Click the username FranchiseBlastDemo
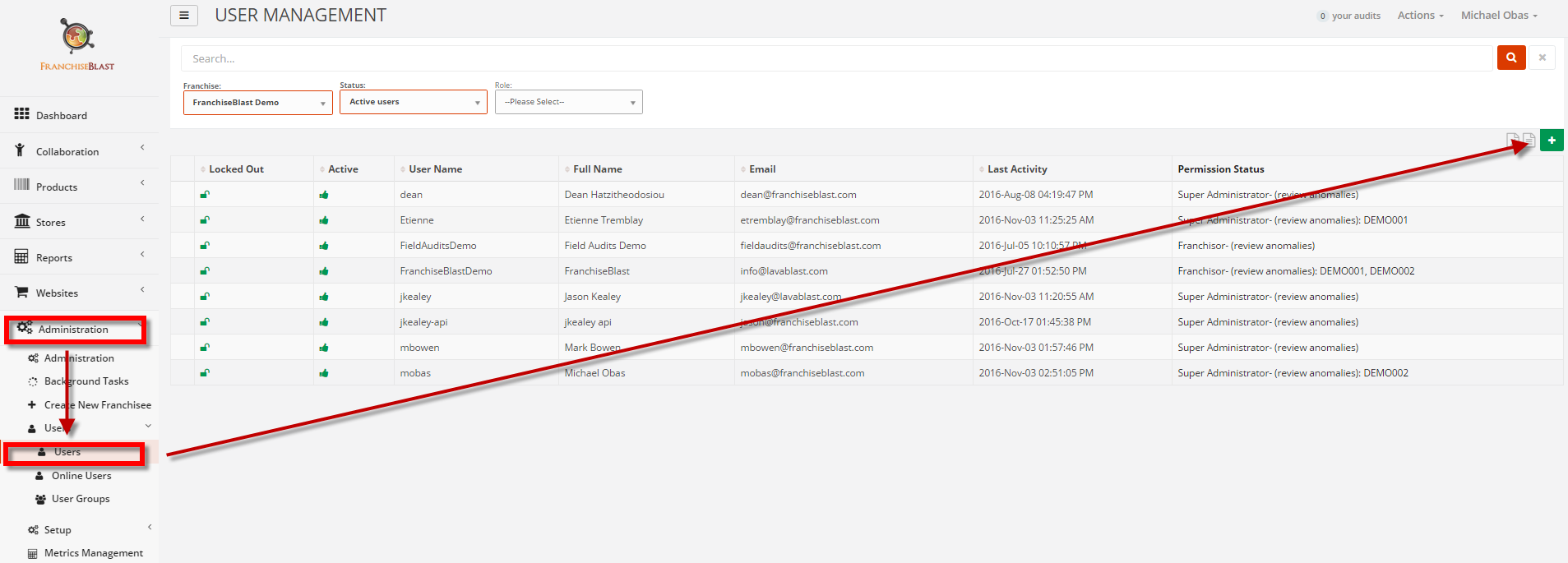The height and width of the screenshot is (563, 1568). click(x=446, y=271)
